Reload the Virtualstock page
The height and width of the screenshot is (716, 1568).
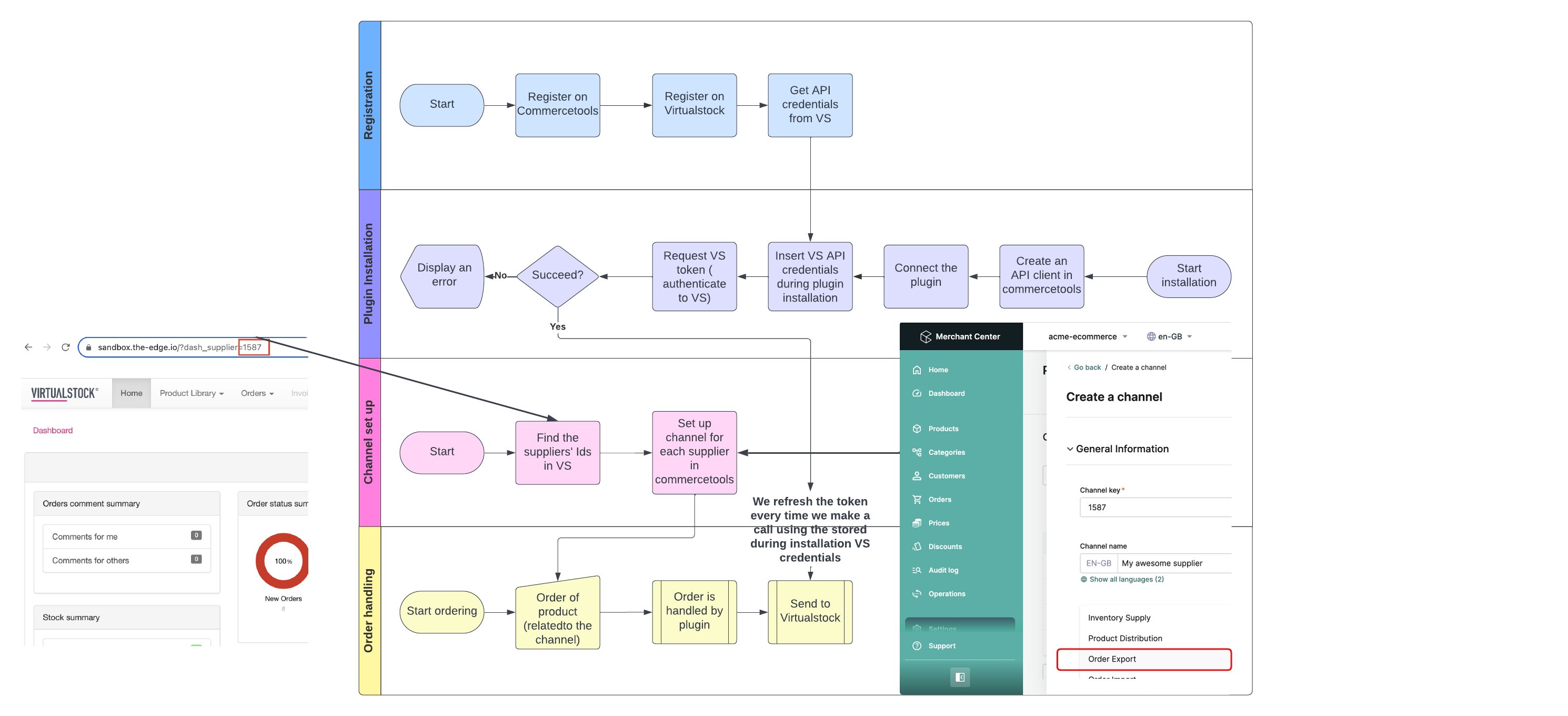(66, 347)
